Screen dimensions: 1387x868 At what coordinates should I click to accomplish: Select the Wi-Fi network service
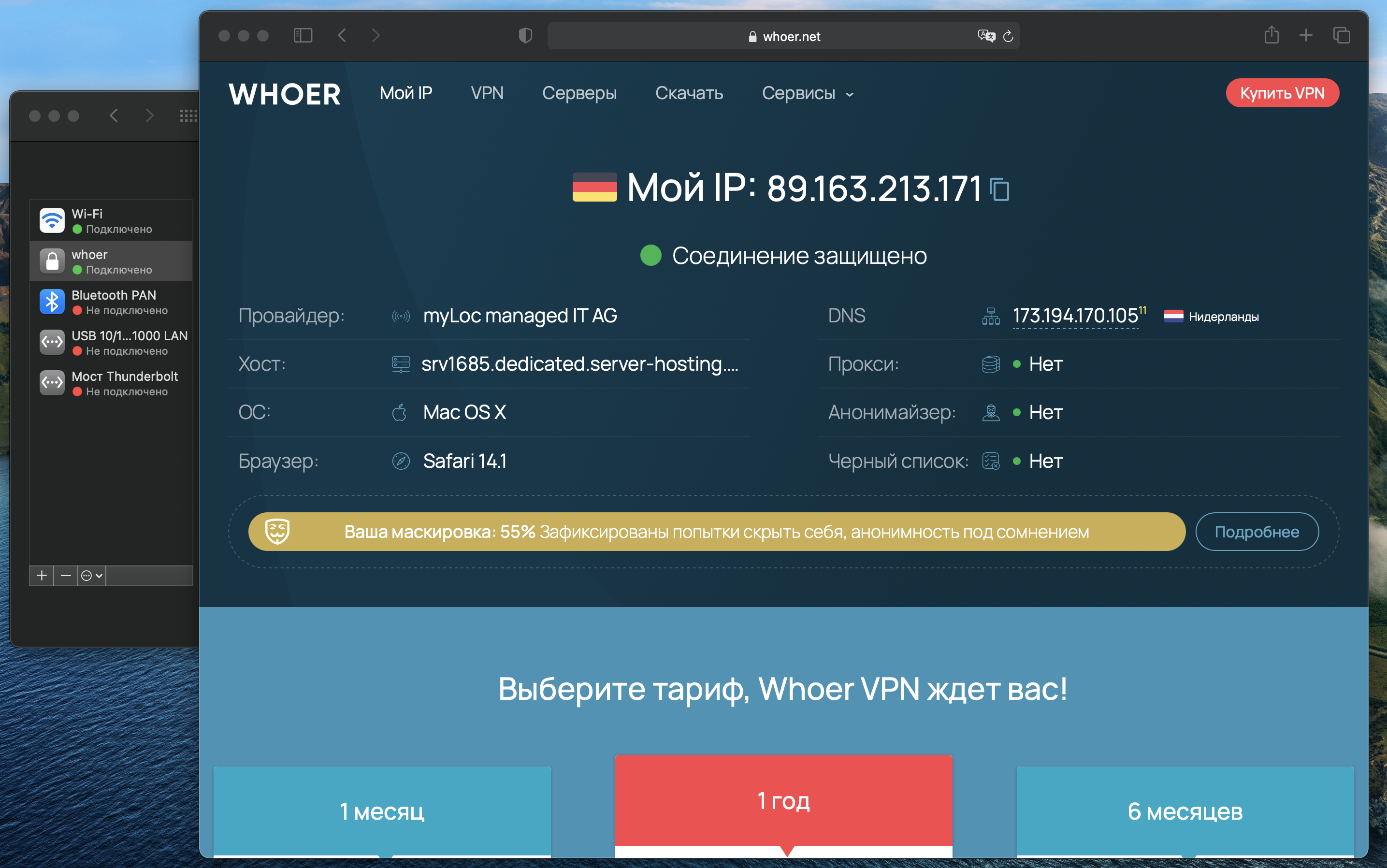(x=111, y=220)
